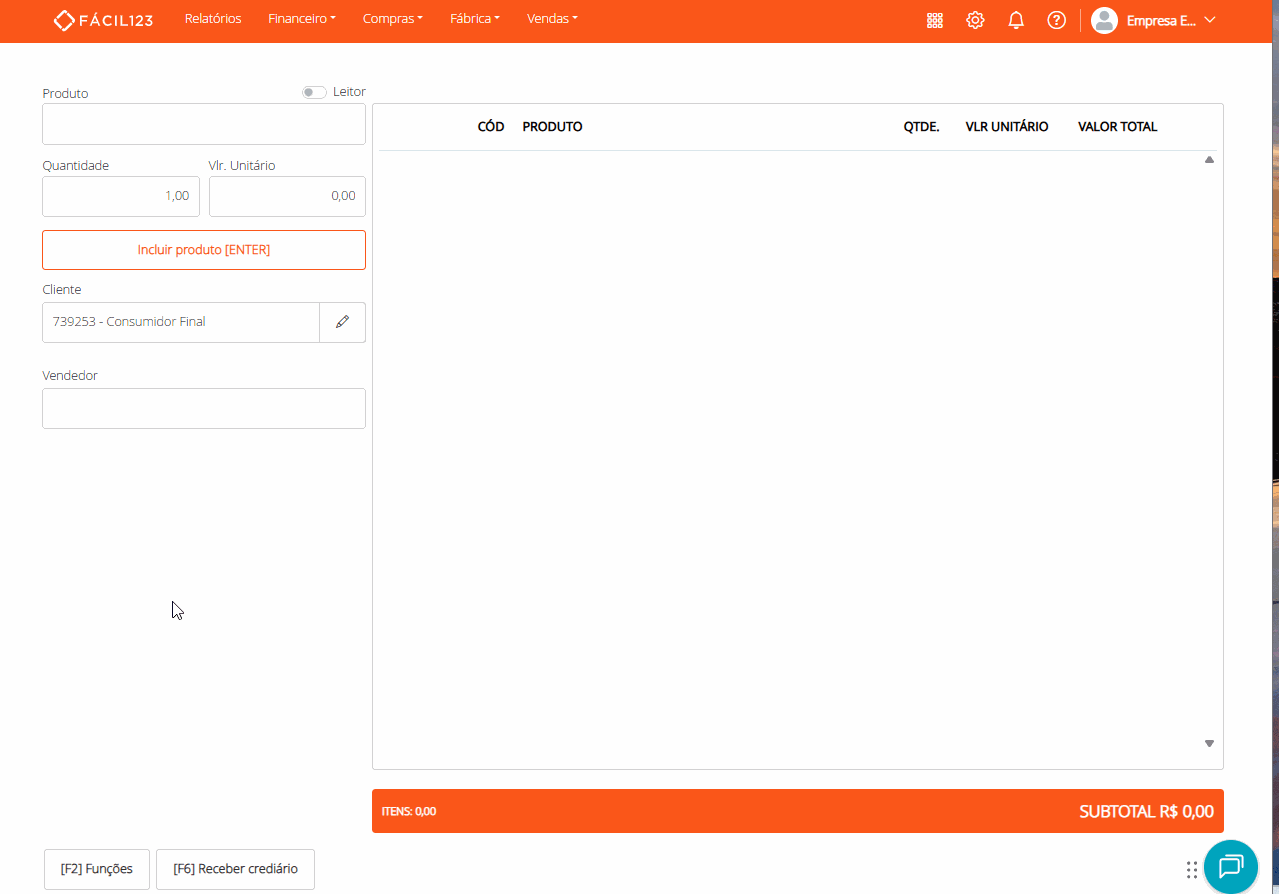The image size is (1279, 894).
Task: Click Incluir produto [ENTER] button
Action: click(204, 250)
